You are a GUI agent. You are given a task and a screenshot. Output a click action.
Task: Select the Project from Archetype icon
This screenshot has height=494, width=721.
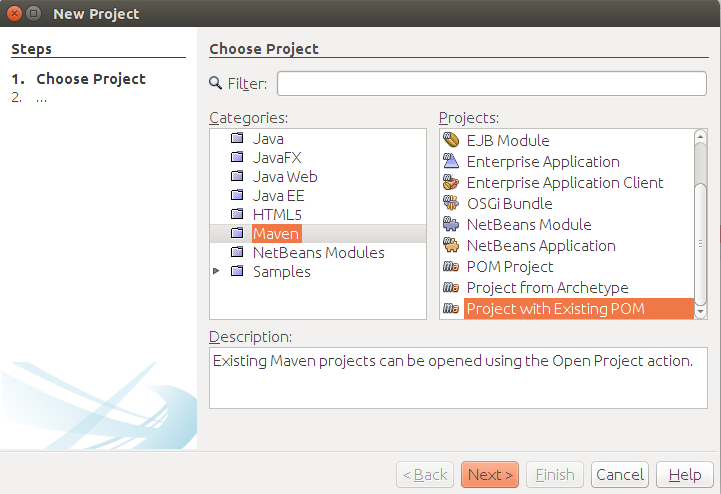click(x=451, y=288)
